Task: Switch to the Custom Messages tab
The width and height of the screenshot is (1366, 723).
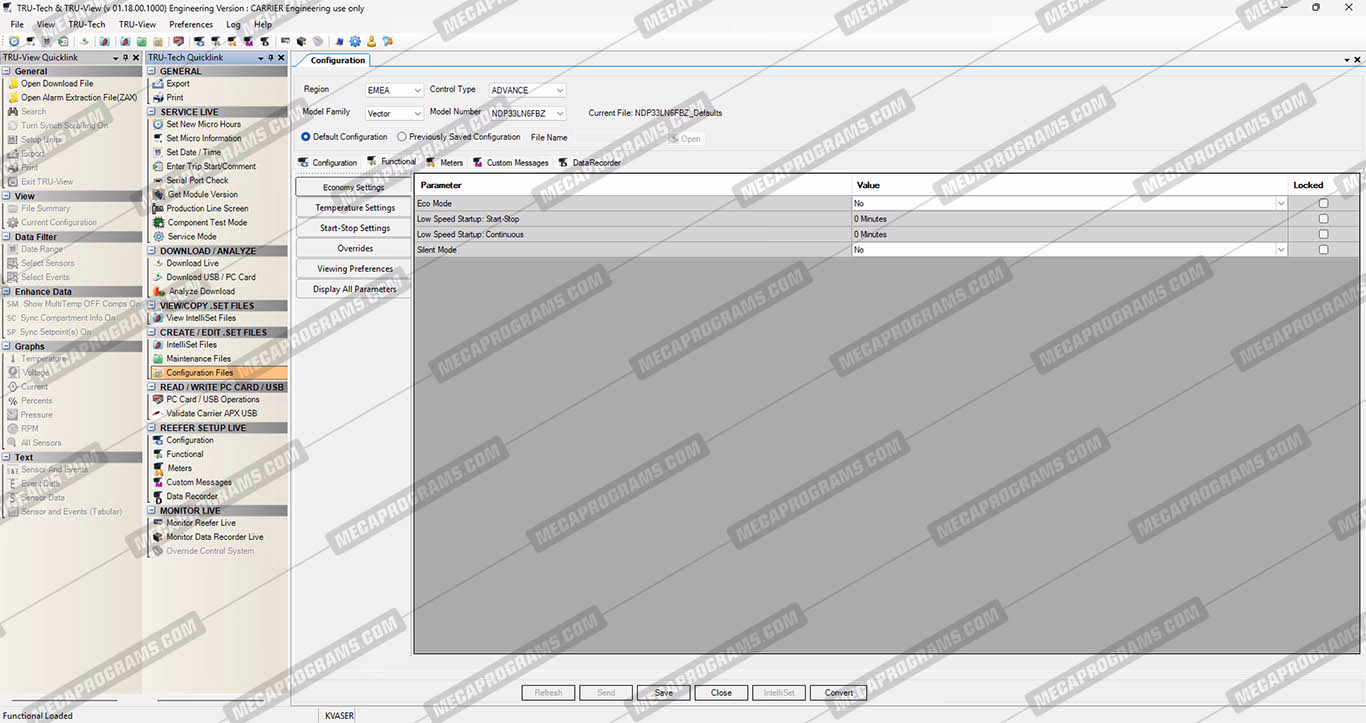Action: tap(511, 162)
